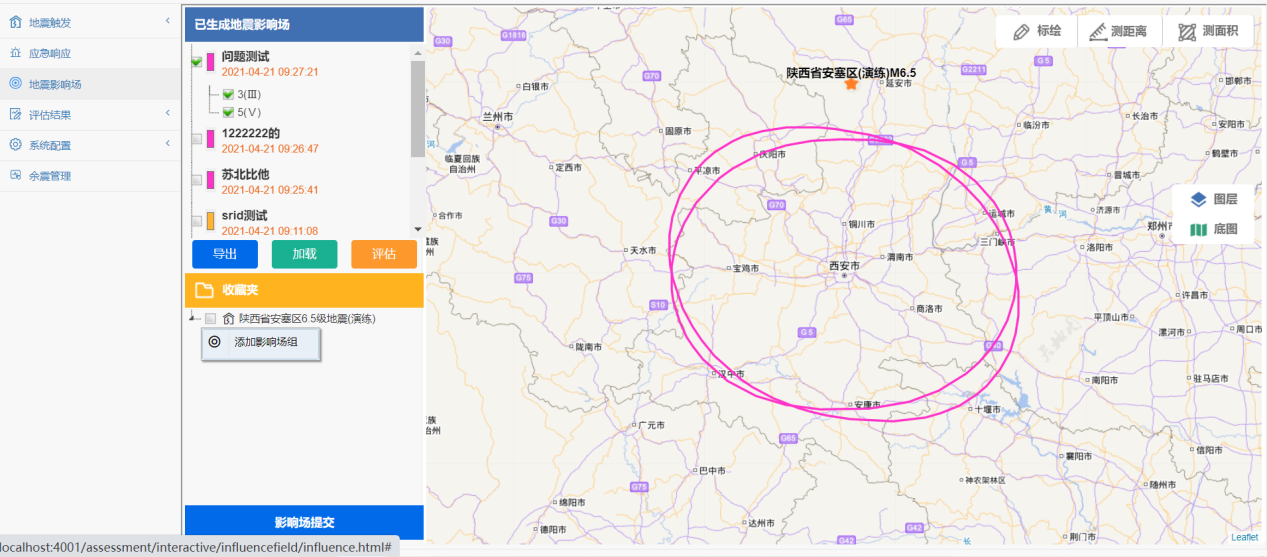The width and height of the screenshot is (1267, 557).
Task: Activate the 测面积 area measurement tool
Action: 1208,31
